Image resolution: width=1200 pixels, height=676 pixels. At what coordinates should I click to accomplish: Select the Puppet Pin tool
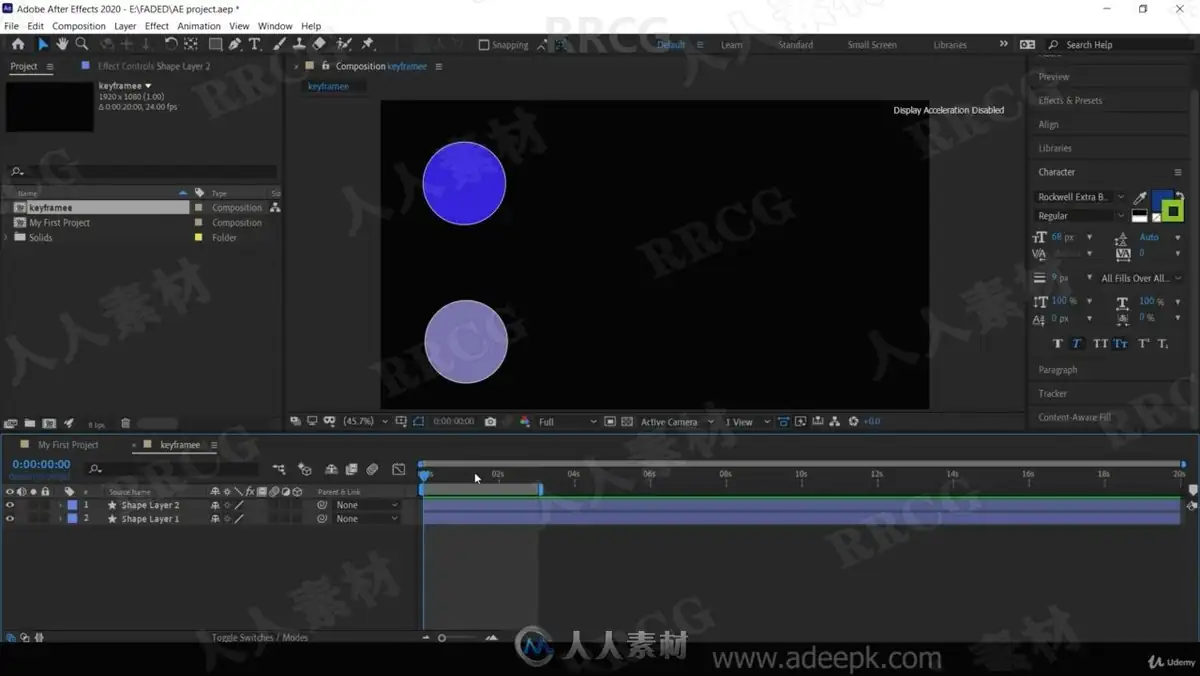pos(367,44)
